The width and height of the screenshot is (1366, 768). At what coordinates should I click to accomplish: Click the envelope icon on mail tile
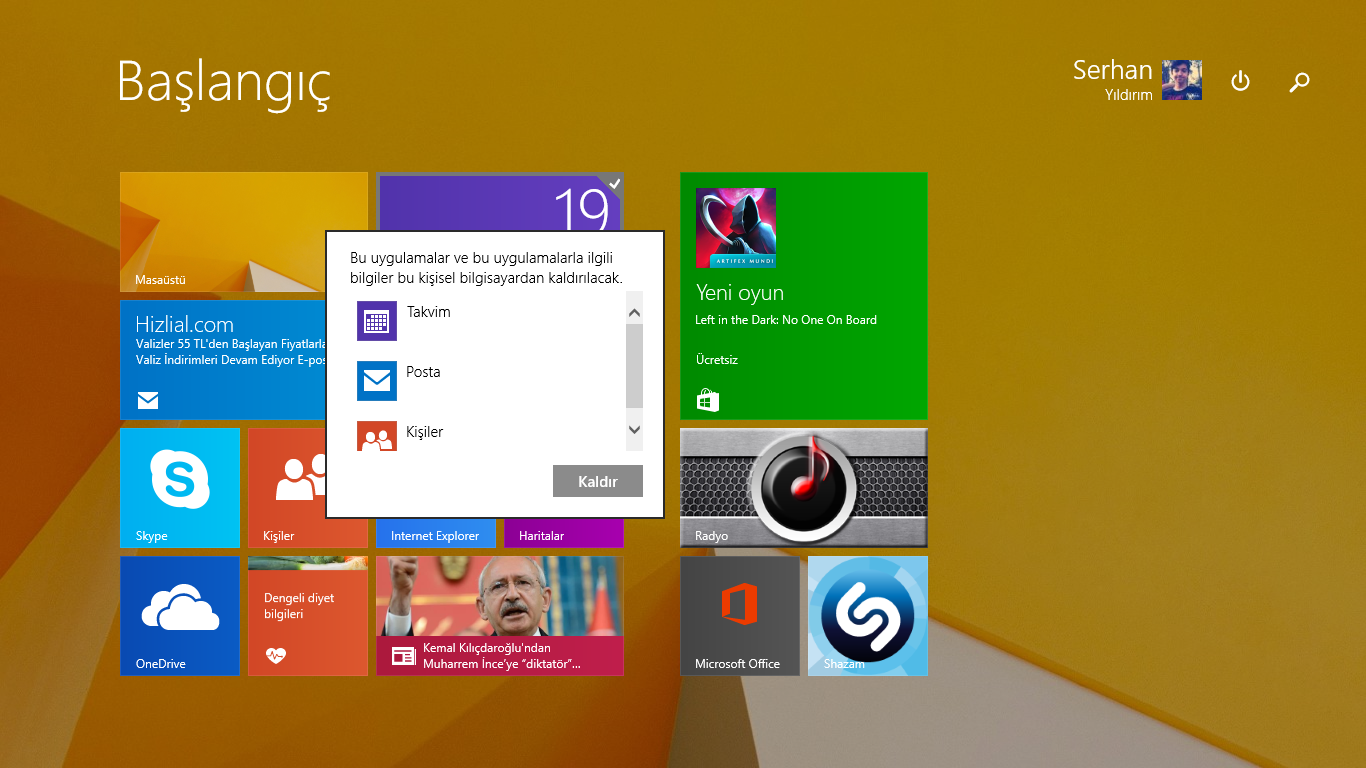(x=148, y=401)
